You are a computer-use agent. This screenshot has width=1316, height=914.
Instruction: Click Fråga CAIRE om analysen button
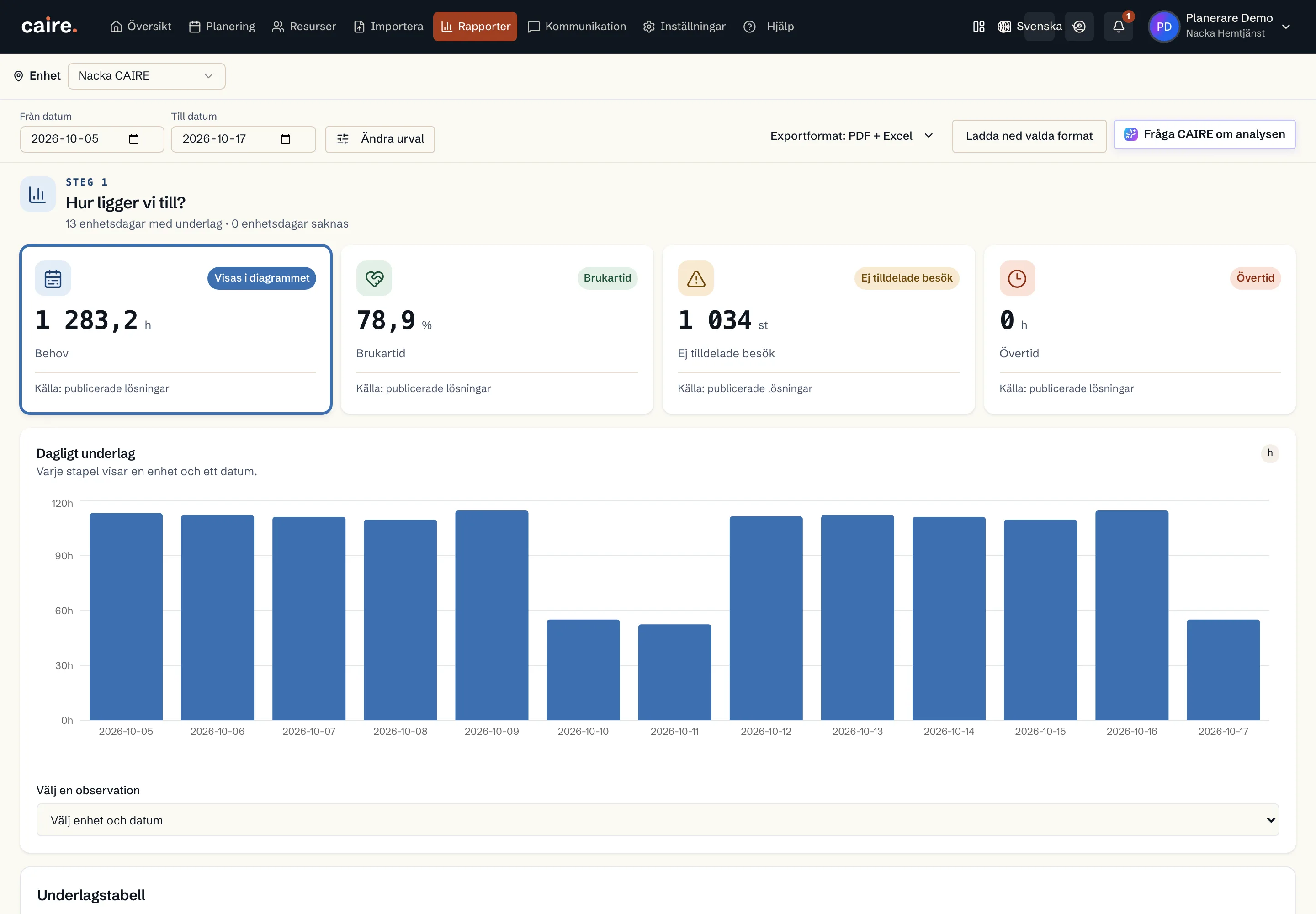pos(1205,134)
